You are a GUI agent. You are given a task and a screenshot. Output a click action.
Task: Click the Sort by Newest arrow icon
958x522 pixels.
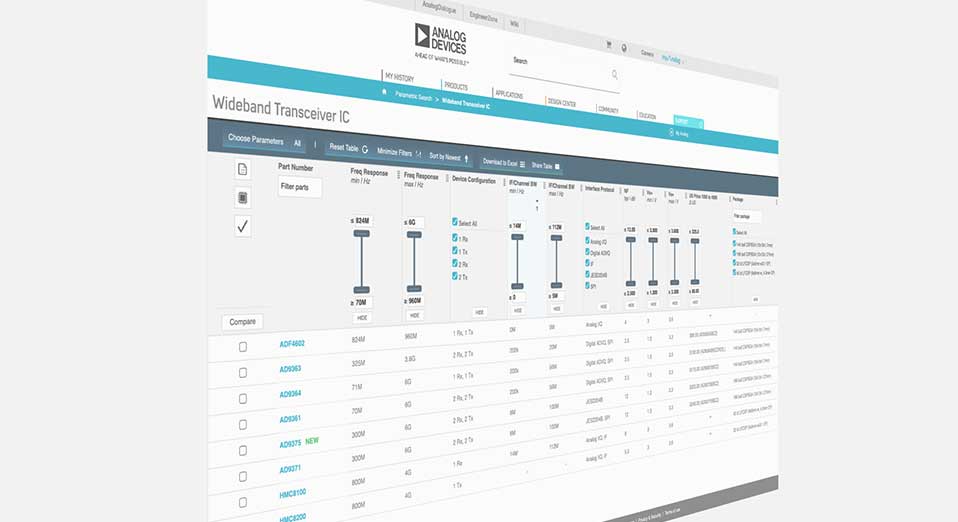[x=466, y=158]
